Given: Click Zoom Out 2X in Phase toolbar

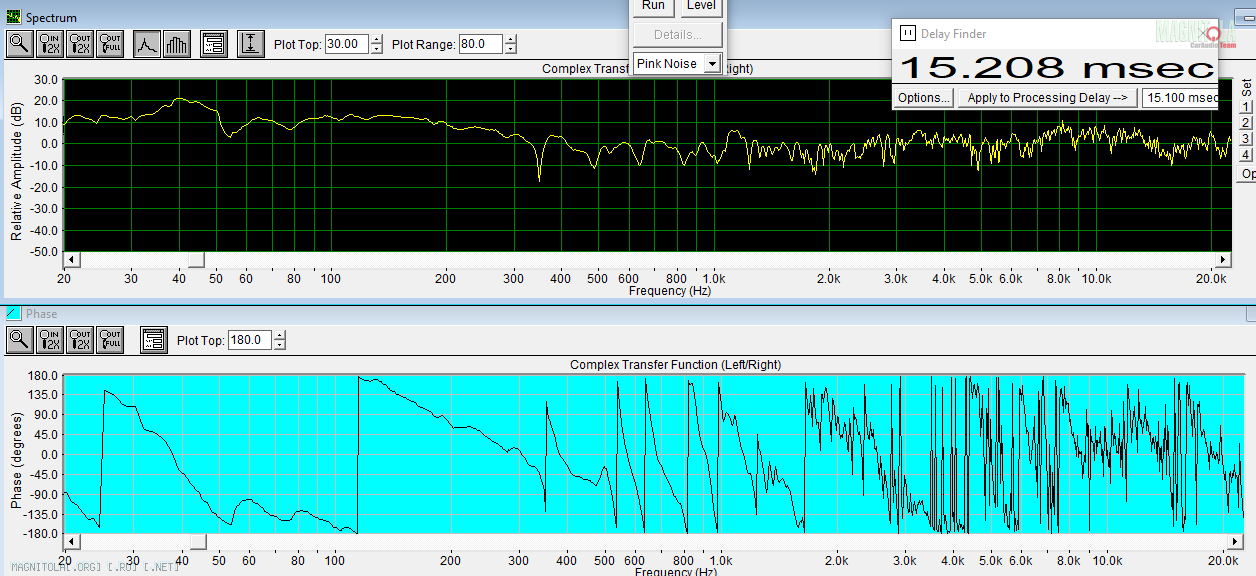Looking at the screenshot, I should [x=80, y=340].
